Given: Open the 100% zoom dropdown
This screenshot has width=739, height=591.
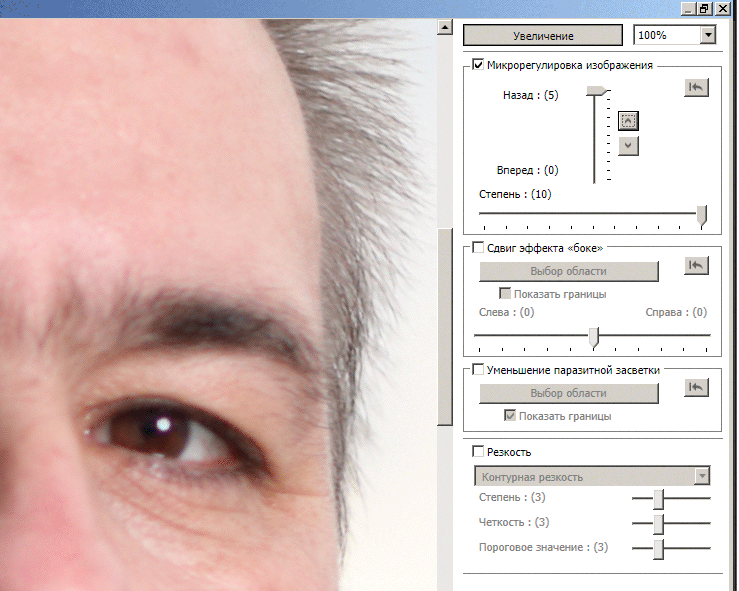Looking at the screenshot, I should click(x=708, y=35).
